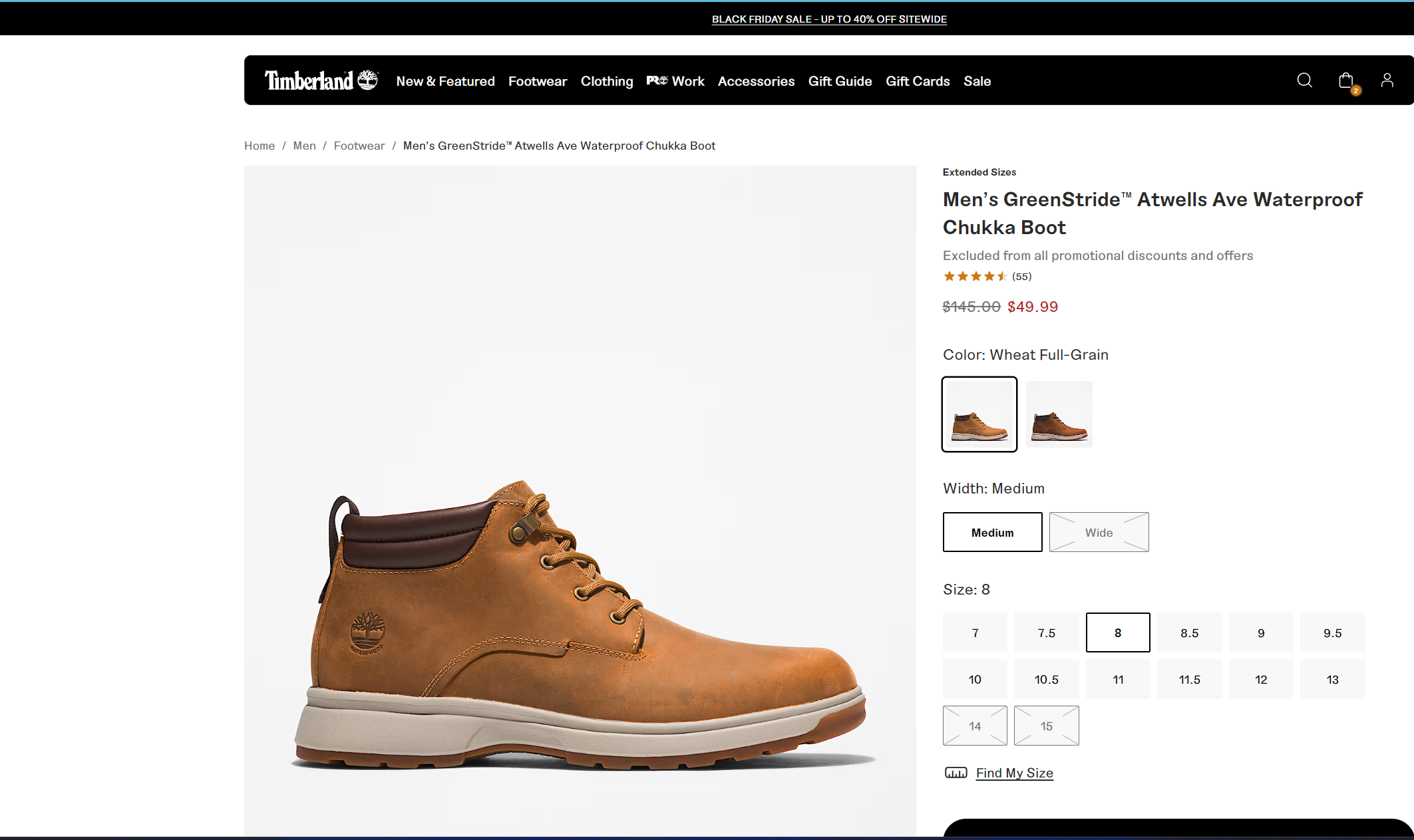Open the Sale menu
Screen dimensions: 1414x840
[x=977, y=81]
